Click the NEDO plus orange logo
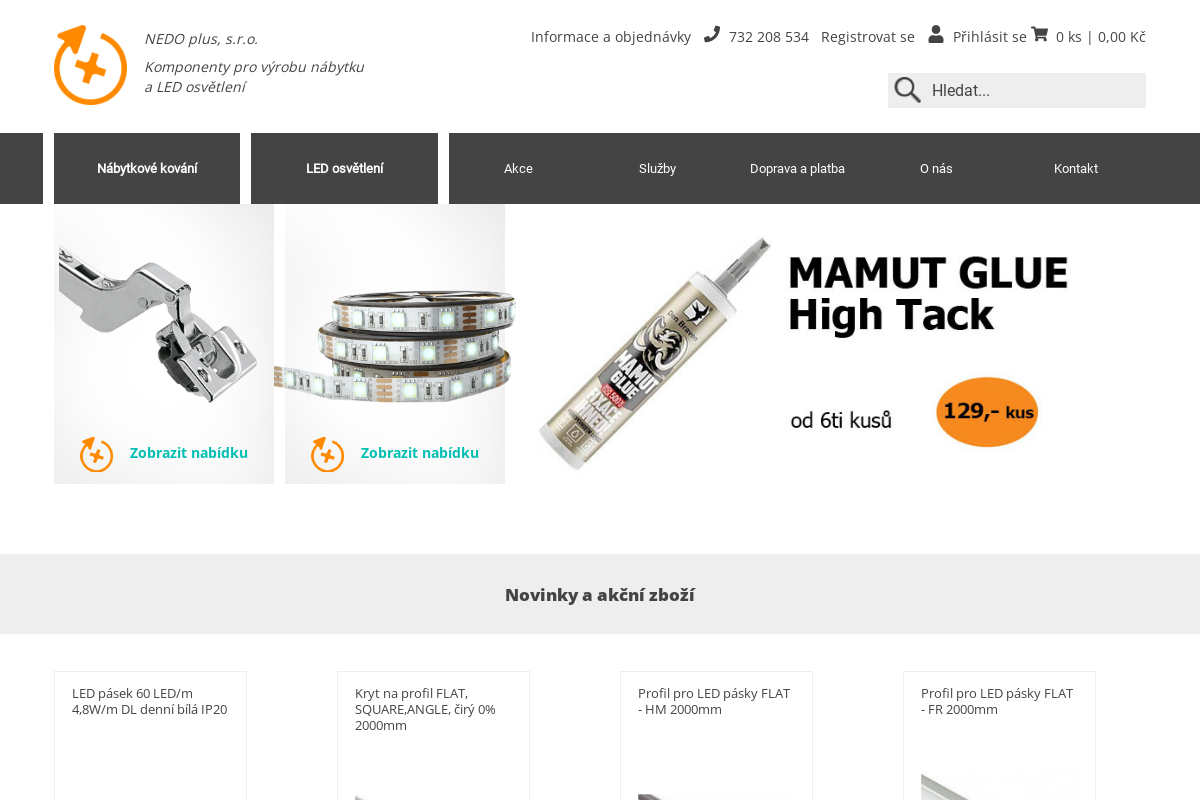 point(90,65)
